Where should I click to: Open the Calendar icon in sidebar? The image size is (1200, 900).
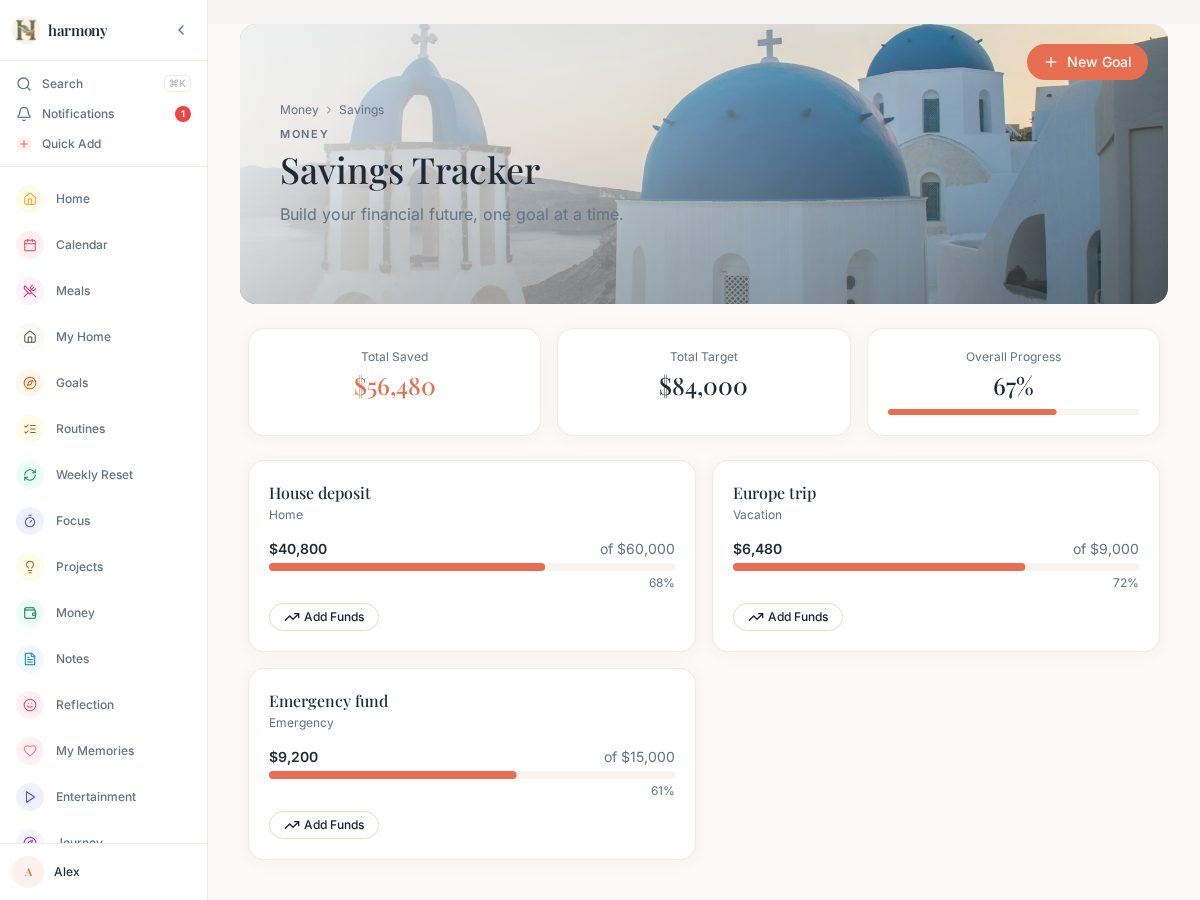click(x=30, y=245)
